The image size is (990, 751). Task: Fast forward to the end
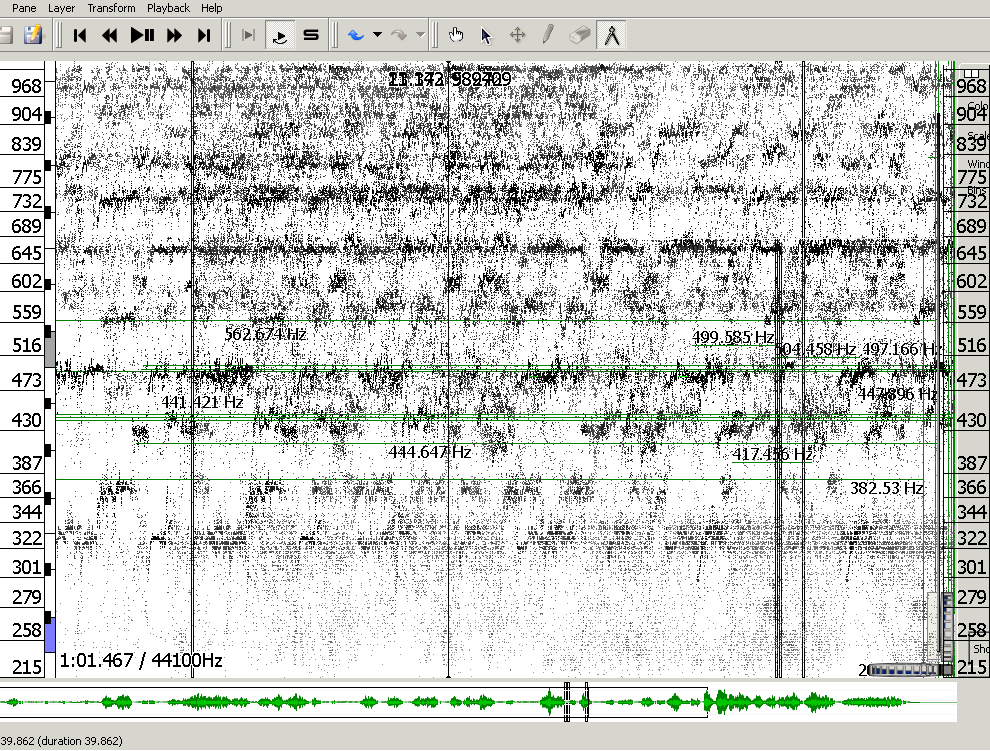(x=204, y=36)
